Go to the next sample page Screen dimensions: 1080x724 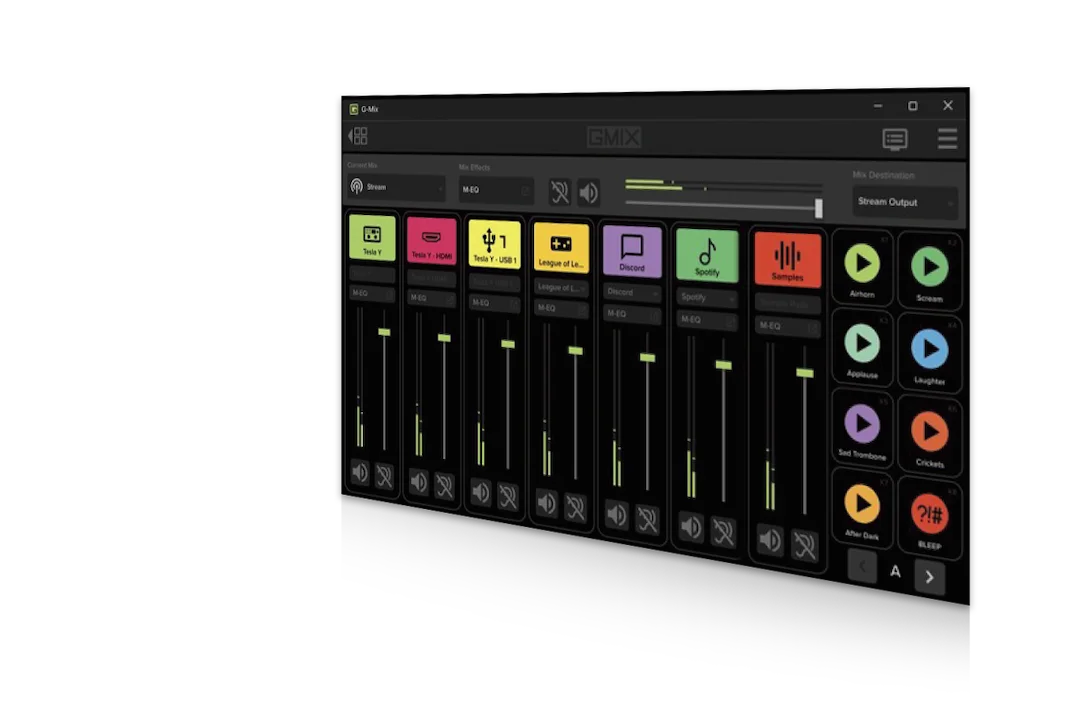tap(929, 577)
